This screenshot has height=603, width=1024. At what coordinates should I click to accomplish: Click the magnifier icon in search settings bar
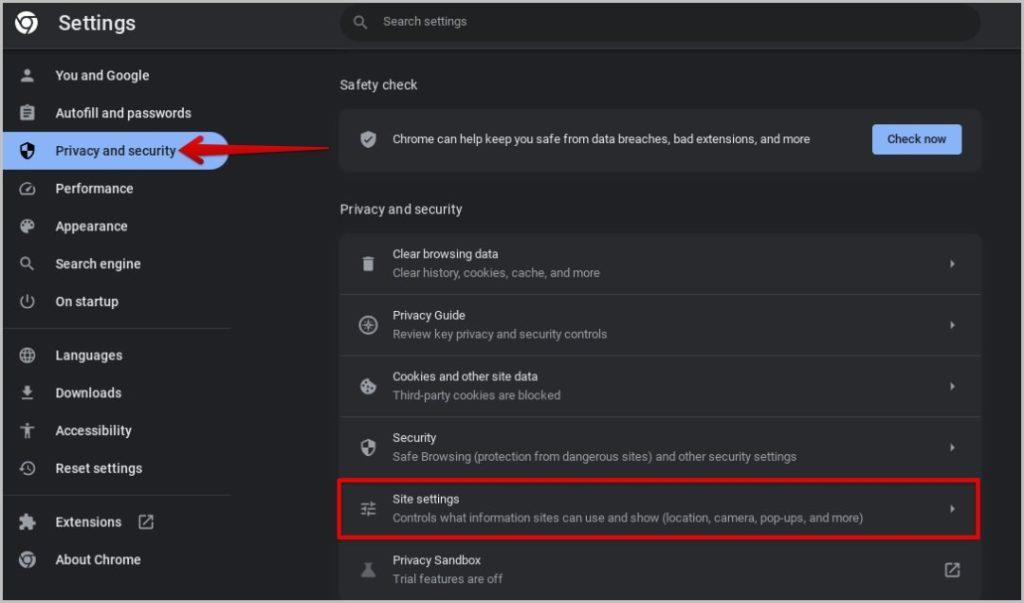(x=360, y=22)
